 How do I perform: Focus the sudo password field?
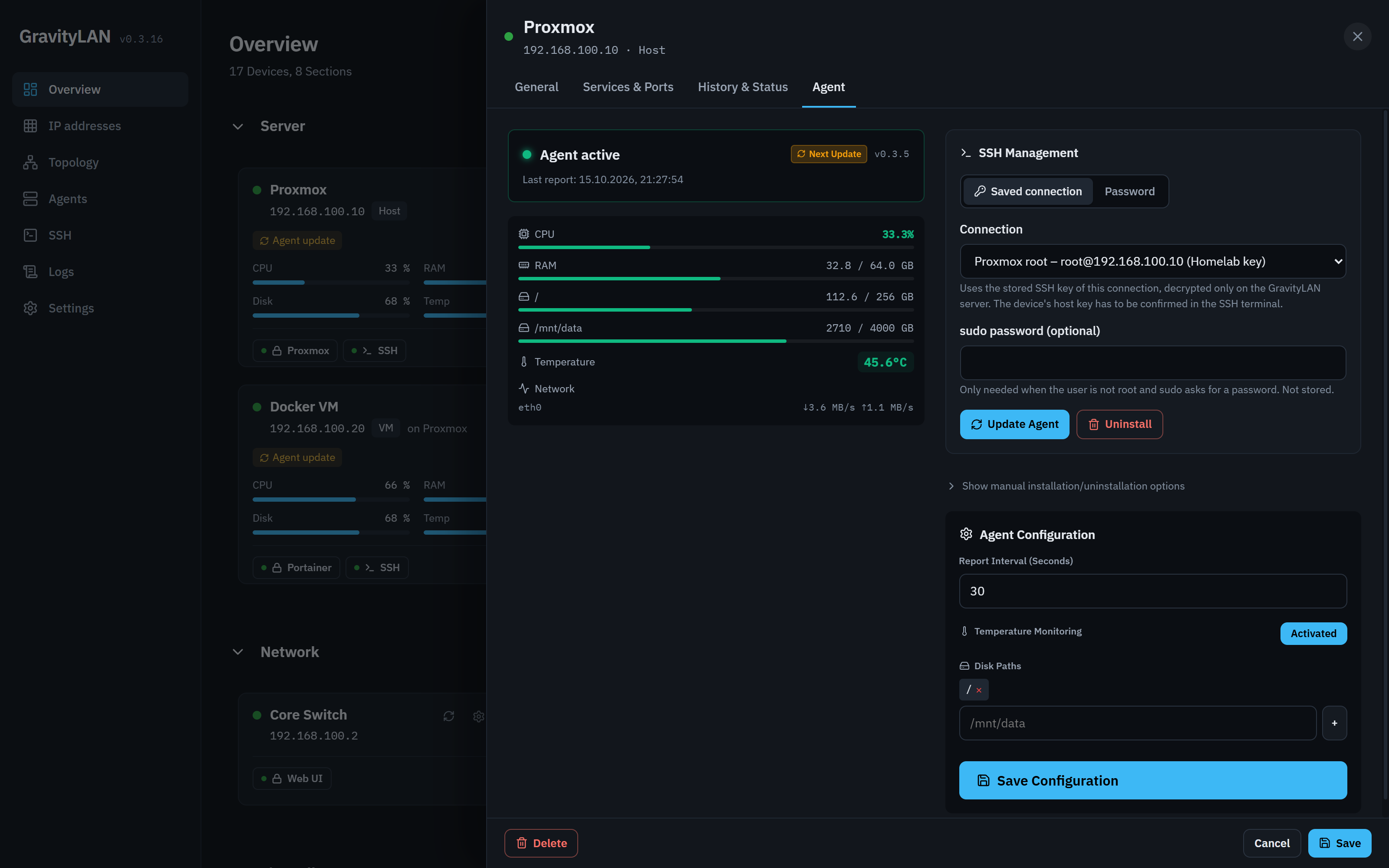tap(1152, 363)
